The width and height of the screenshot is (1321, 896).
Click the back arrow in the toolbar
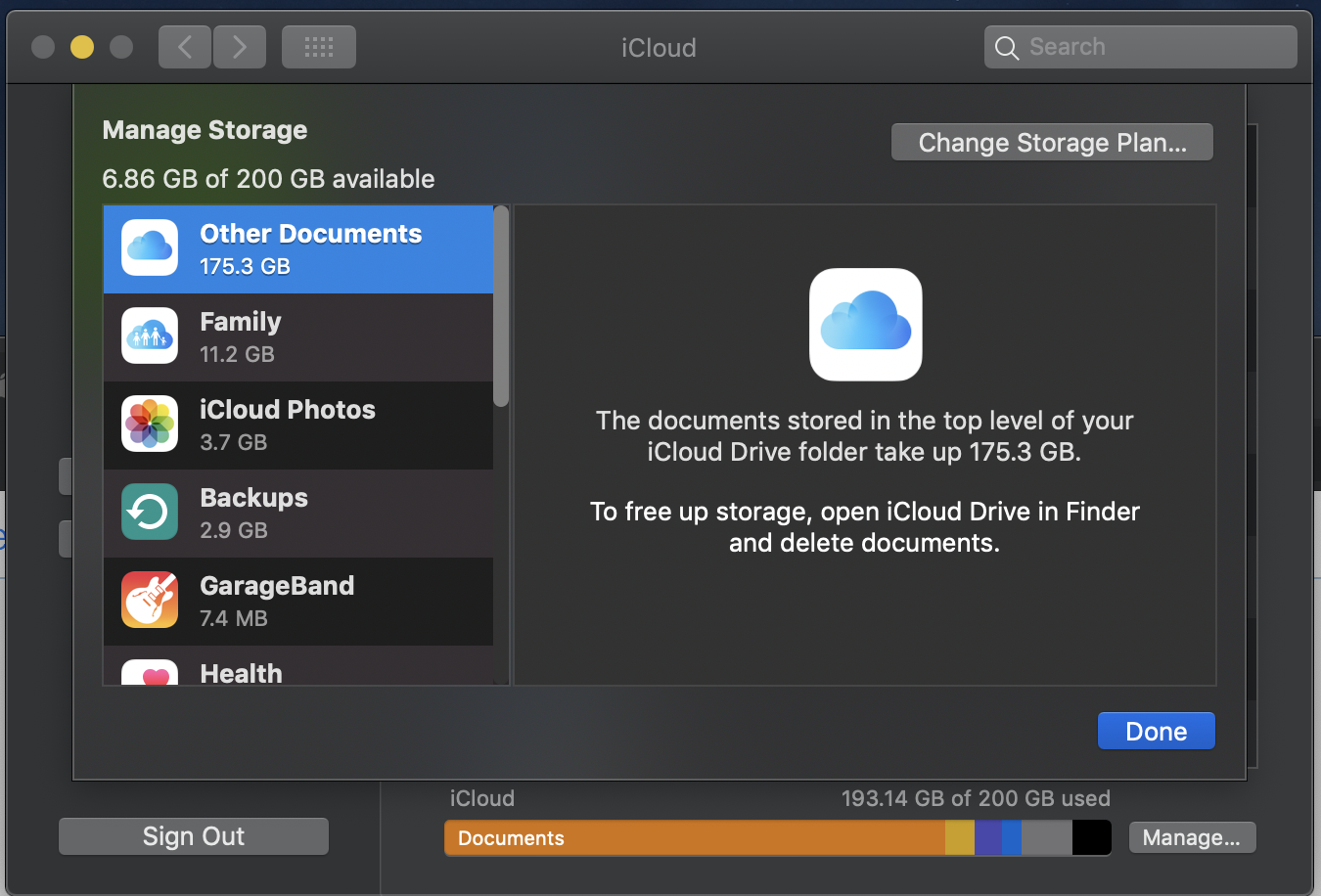185,47
